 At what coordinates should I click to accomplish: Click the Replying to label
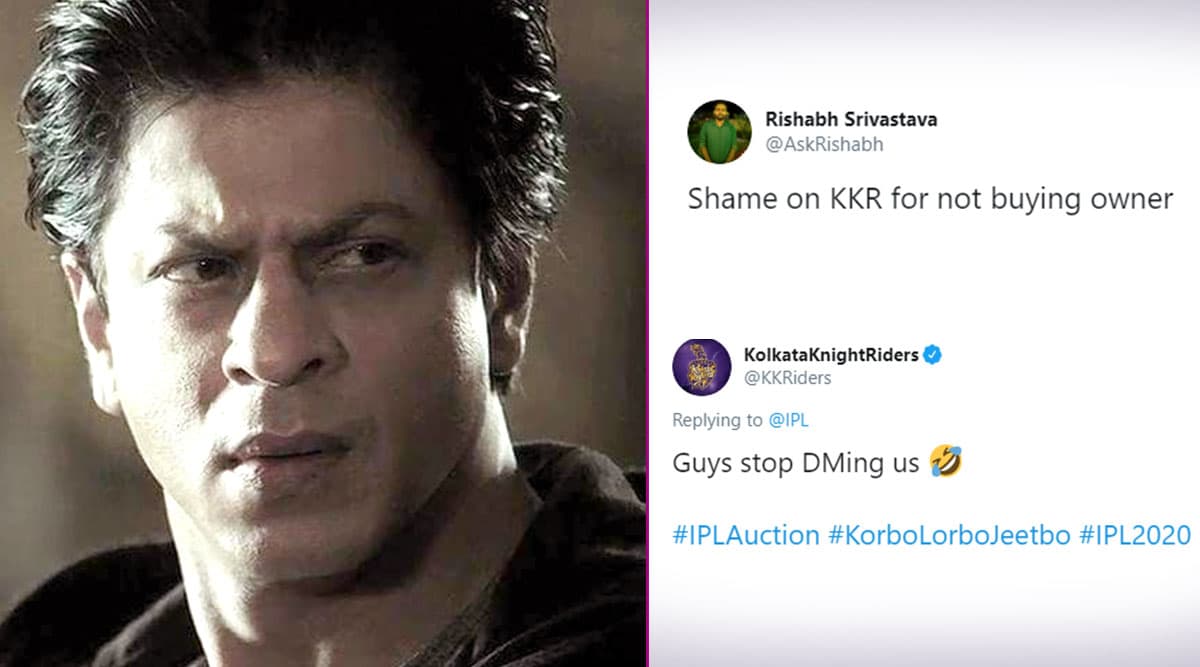pos(717,420)
